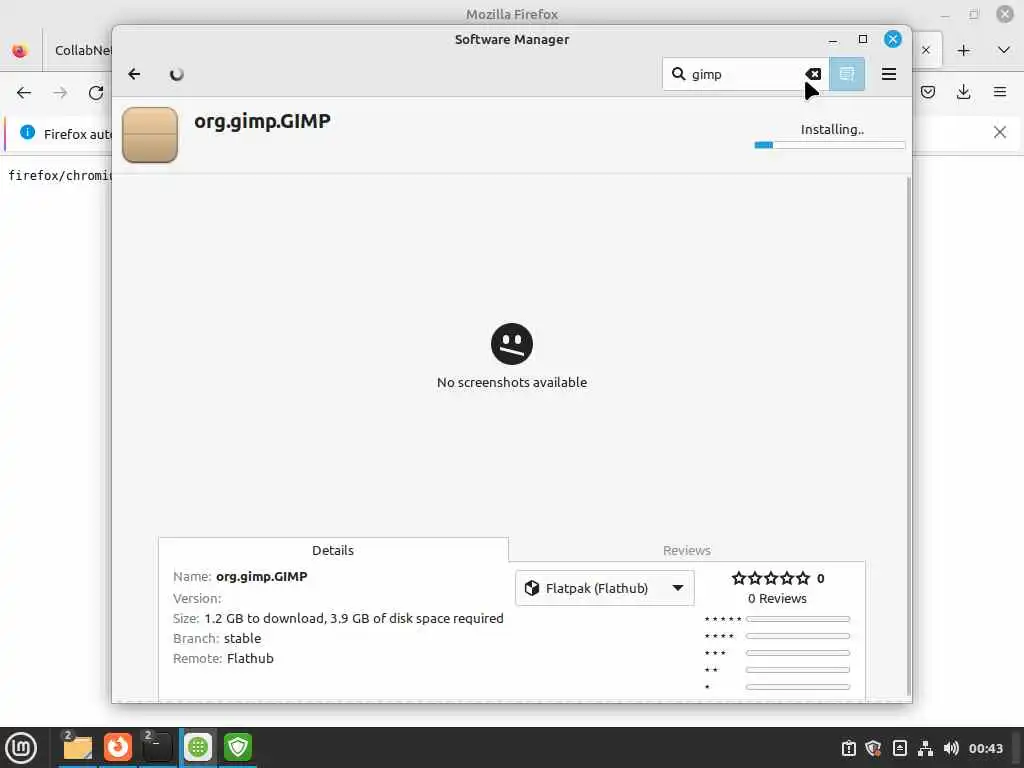Click the Software Manager vertical scrollbar
The width and height of the screenshot is (1024, 768).
908,436
